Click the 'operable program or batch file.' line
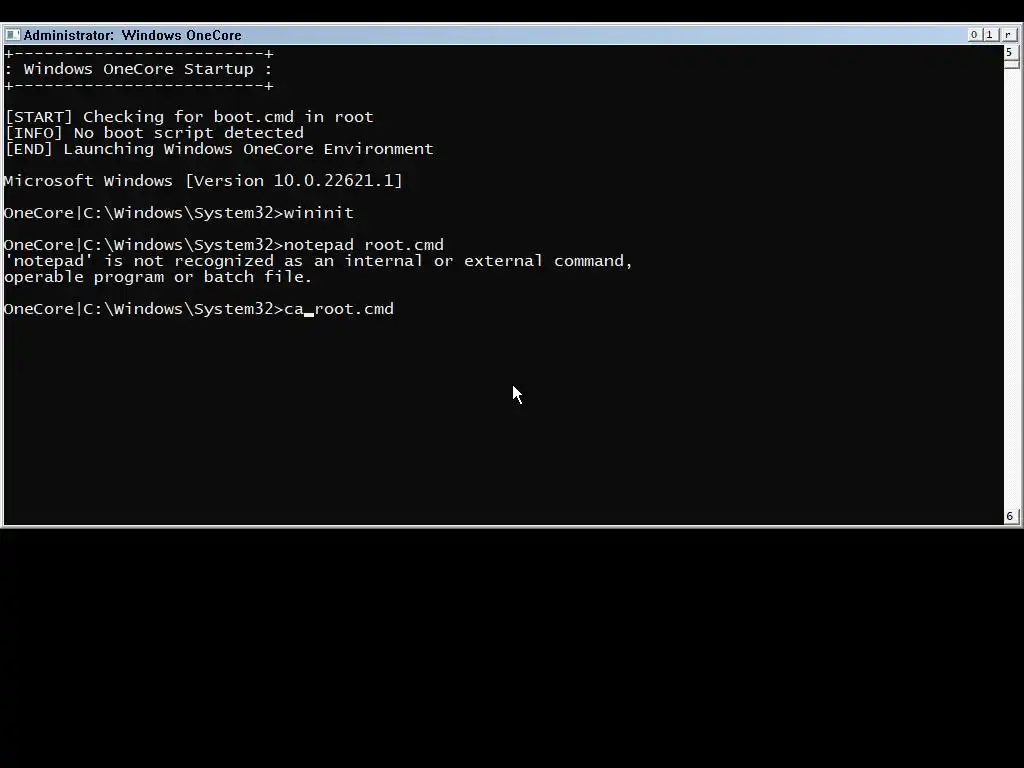This screenshot has width=1024, height=768. (158, 277)
